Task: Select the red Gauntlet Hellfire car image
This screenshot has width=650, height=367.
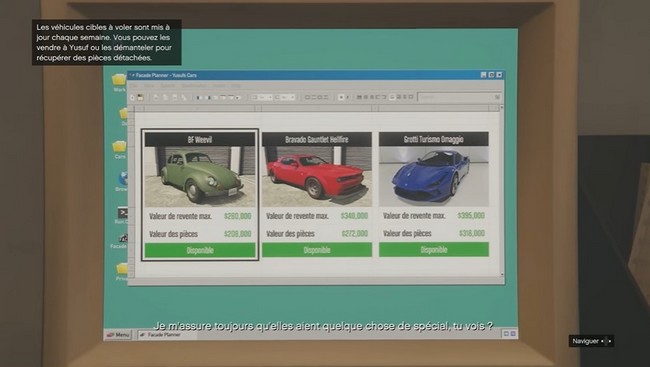Action: coord(317,176)
